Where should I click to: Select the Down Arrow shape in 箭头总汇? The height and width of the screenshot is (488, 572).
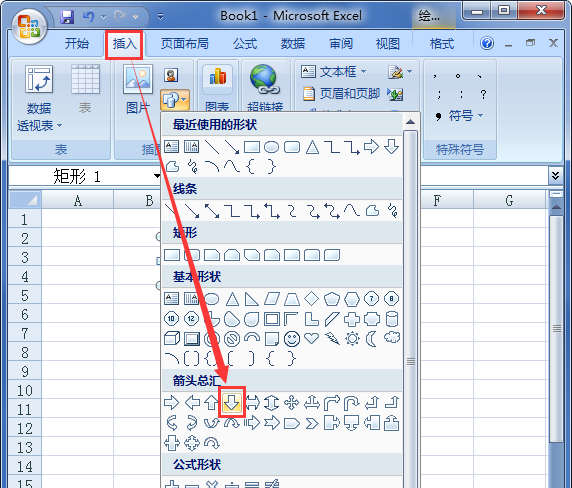point(232,403)
